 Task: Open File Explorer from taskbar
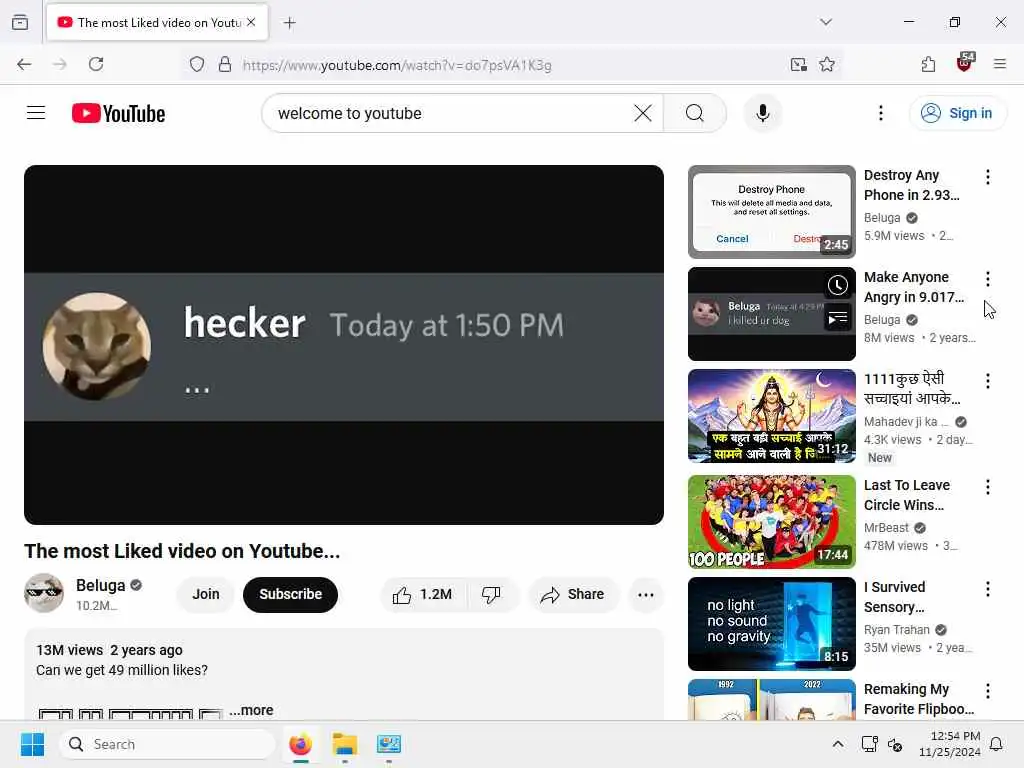click(344, 744)
